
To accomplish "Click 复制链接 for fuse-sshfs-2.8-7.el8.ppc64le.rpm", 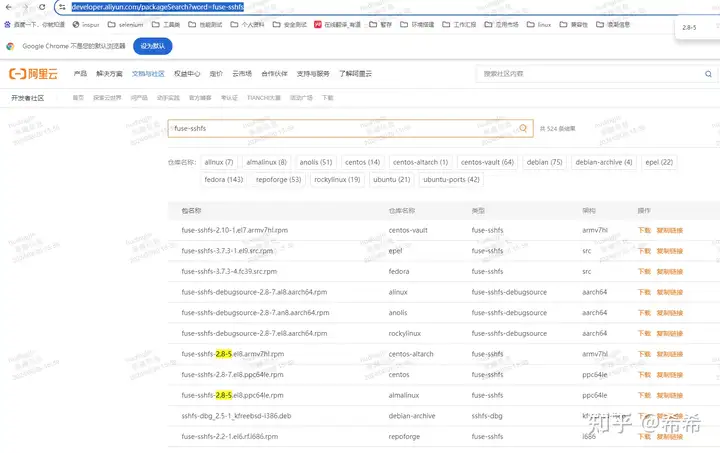I will 669,375.
